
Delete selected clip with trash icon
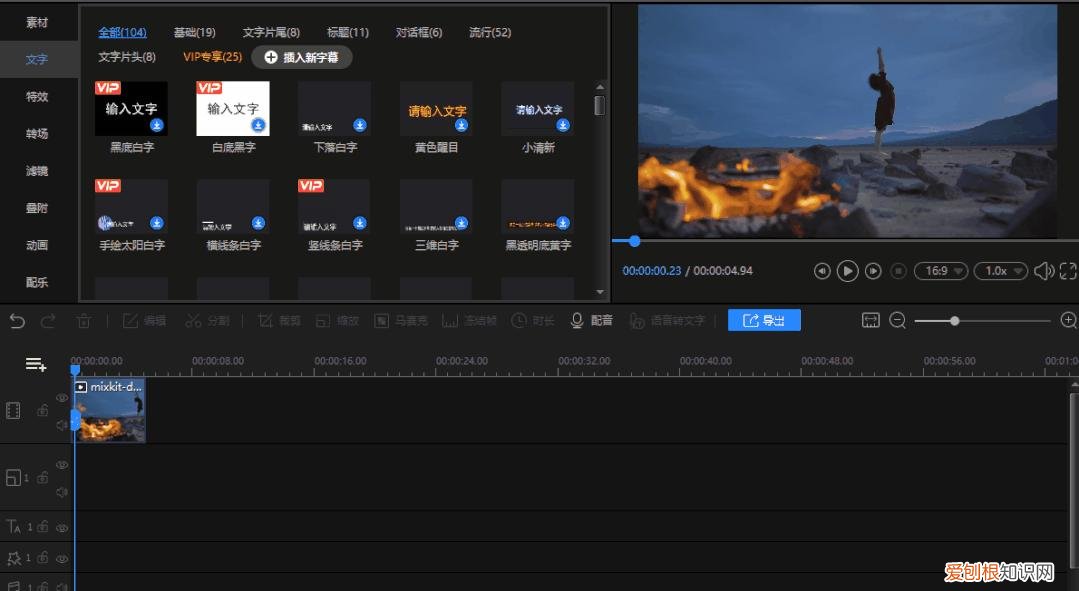[84, 320]
